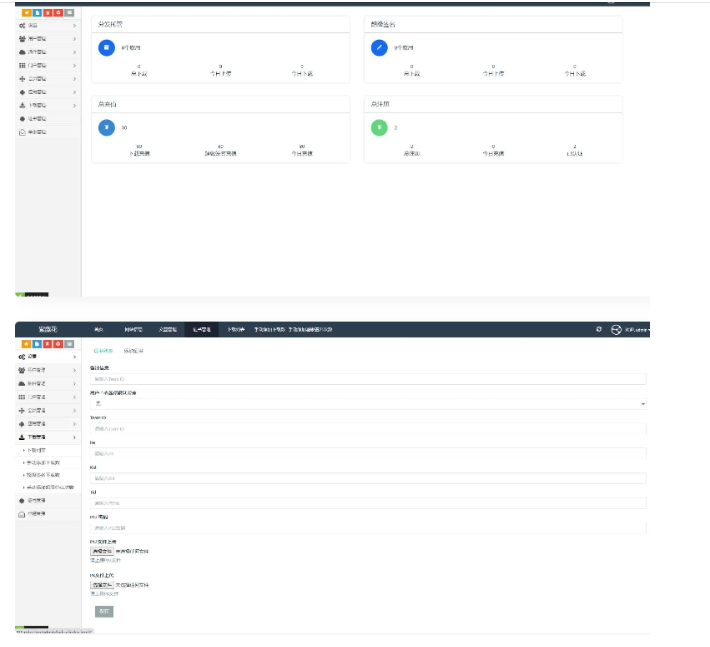Click the gray submit button below the form
710x647 pixels.
click(x=104, y=610)
